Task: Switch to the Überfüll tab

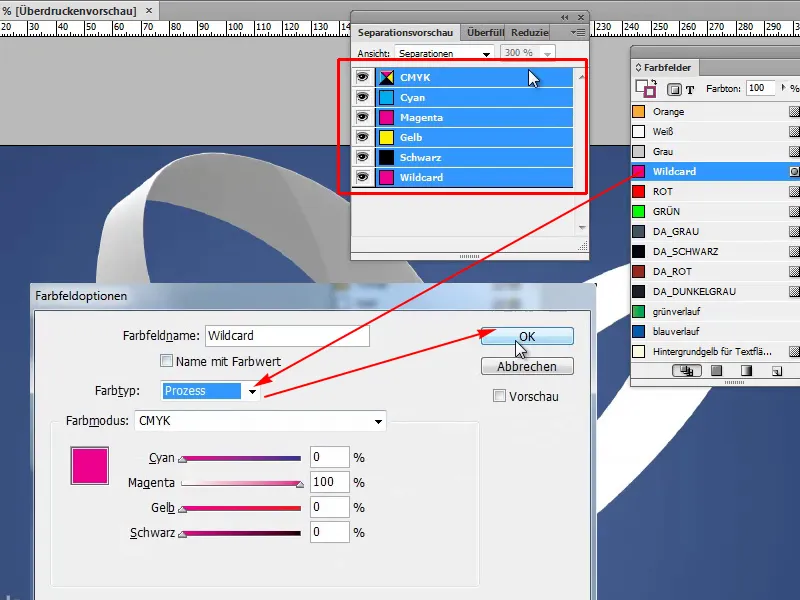Action: [484, 32]
